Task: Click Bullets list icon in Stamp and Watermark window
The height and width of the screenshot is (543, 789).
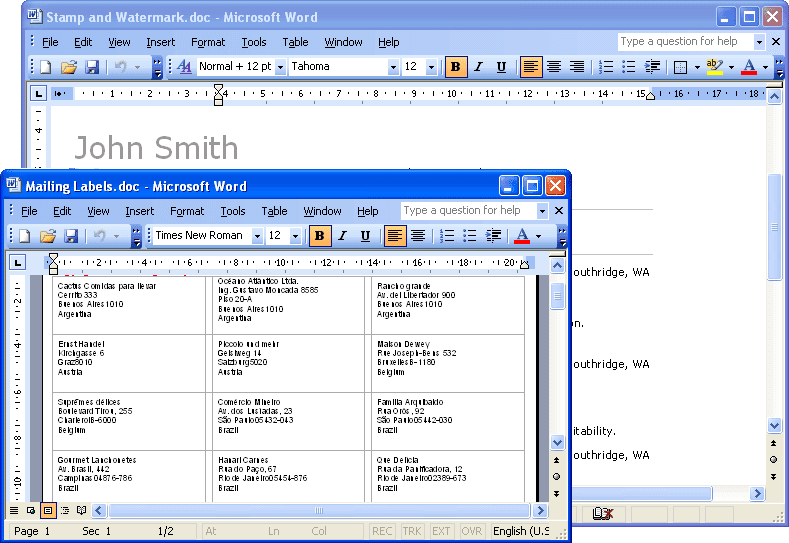Action: (629, 67)
